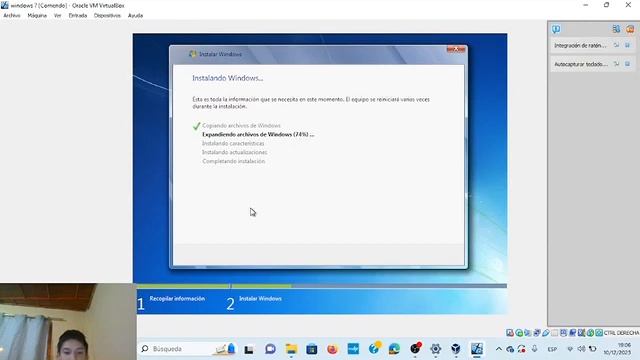Click the USB pen-shaped indicator in VM status bar

coord(546,333)
